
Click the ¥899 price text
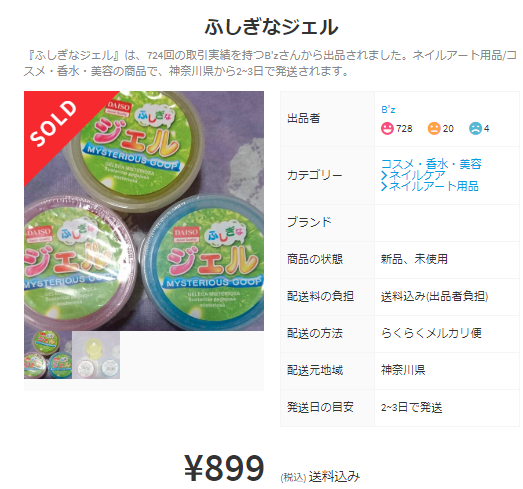(x=224, y=468)
